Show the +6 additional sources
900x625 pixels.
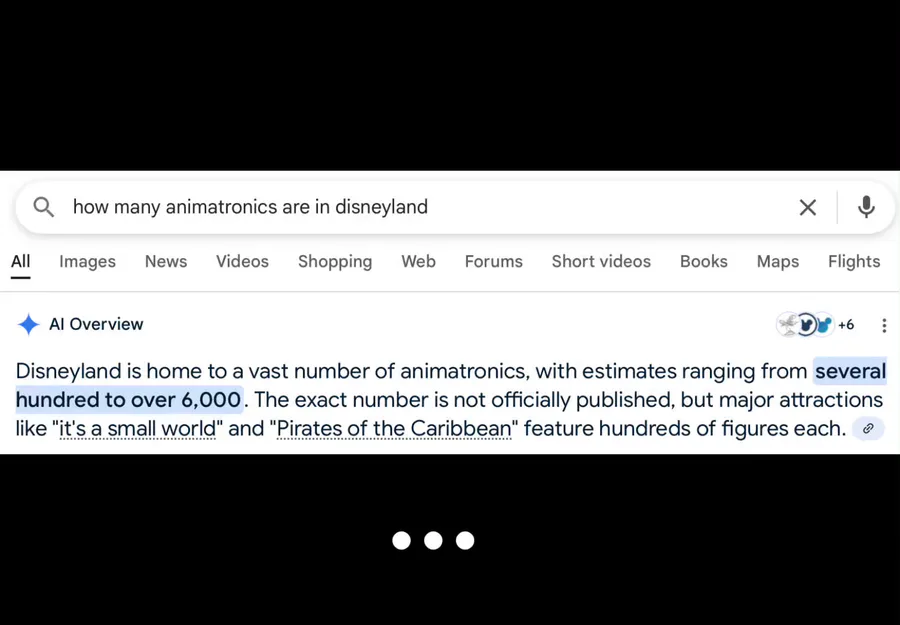[x=846, y=325]
